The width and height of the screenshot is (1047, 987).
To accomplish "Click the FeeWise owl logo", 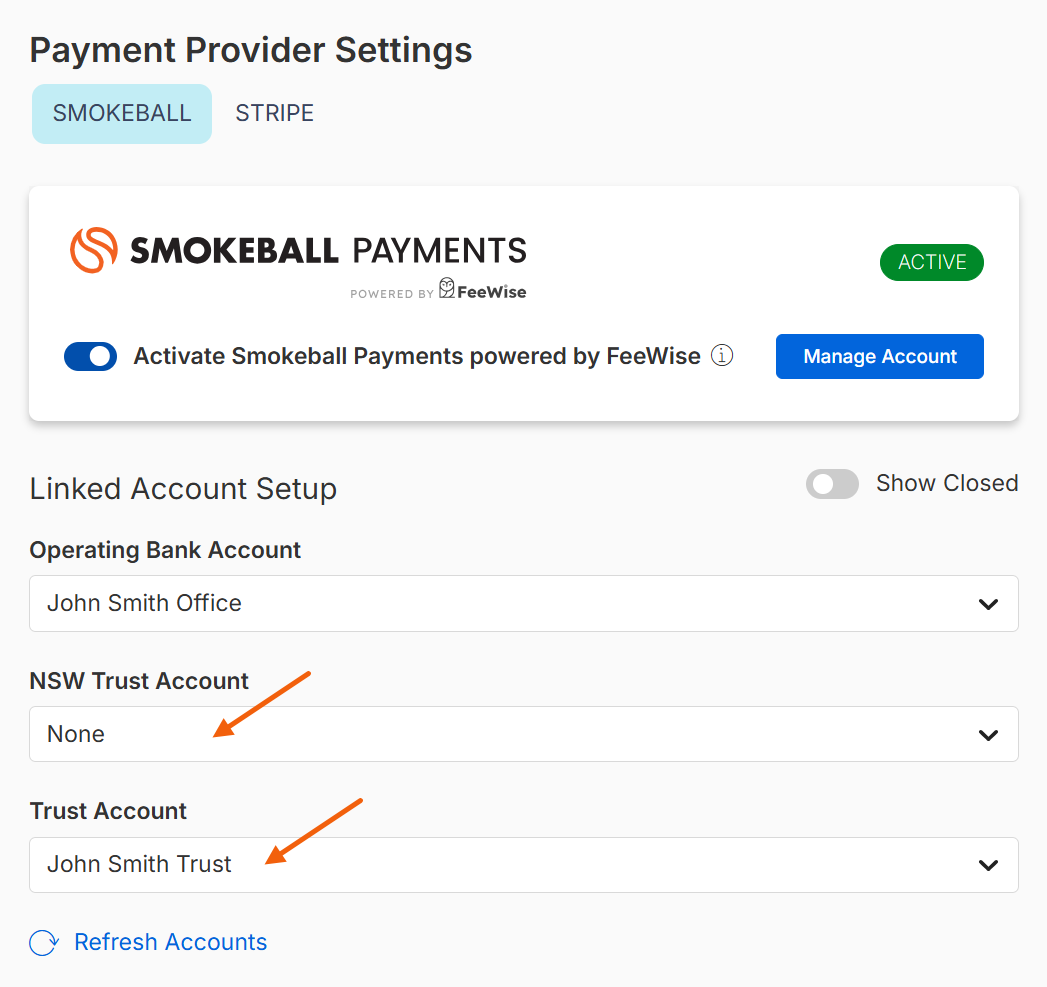I will 447,290.
